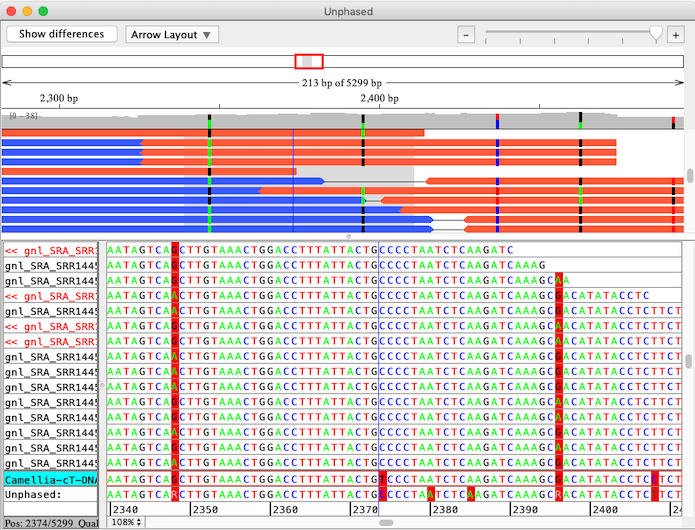Click the Show differences button
695x530 pixels.
point(61,34)
